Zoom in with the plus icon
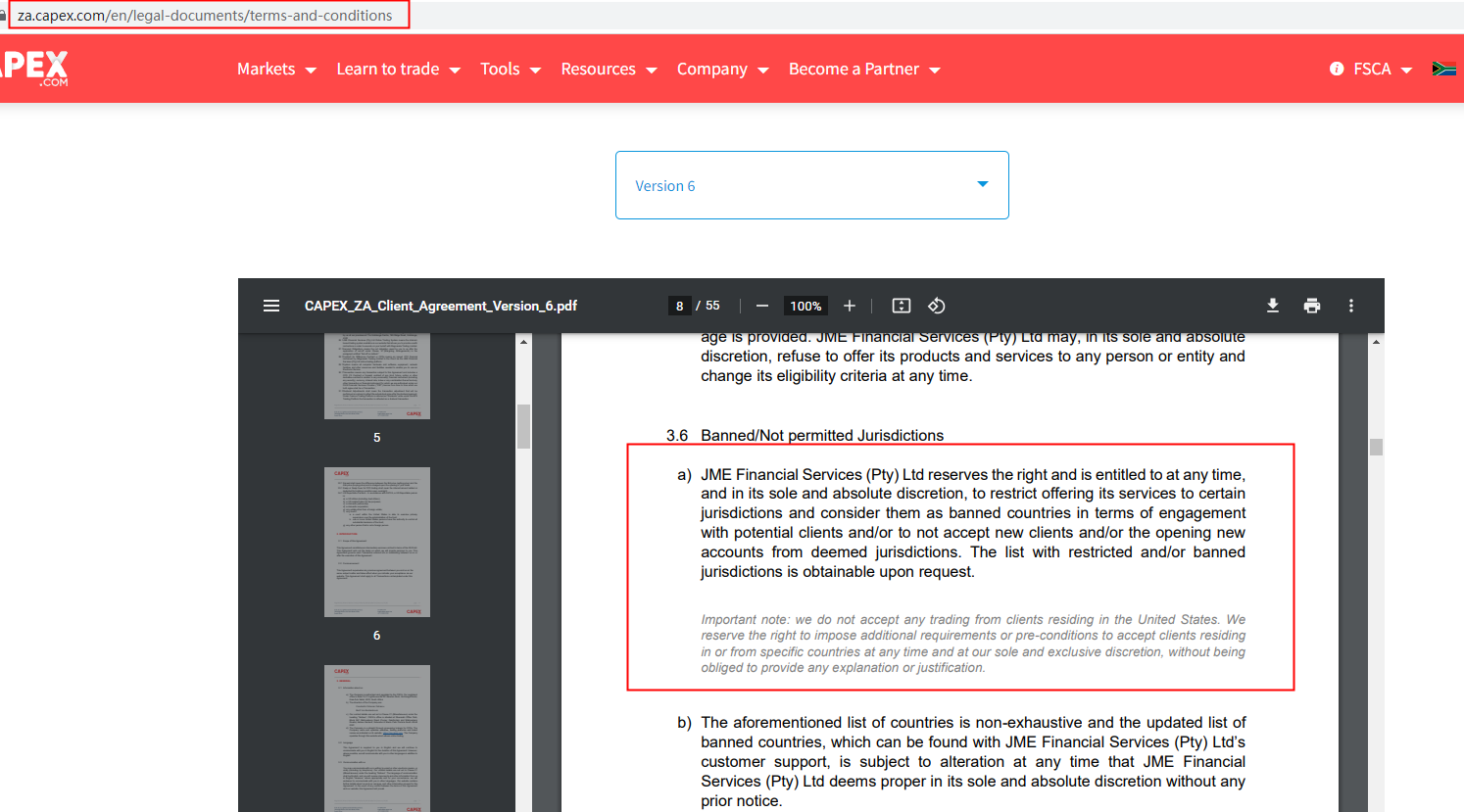 click(x=850, y=306)
